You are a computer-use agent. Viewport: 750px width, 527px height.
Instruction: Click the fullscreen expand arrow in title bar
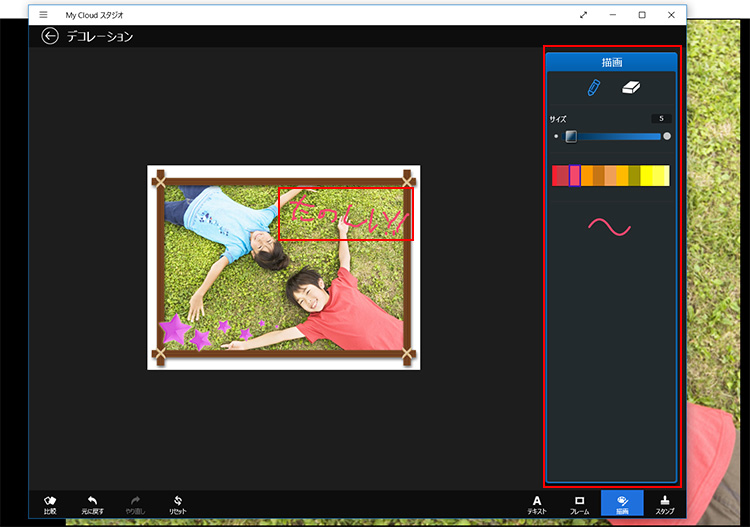pos(611,15)
